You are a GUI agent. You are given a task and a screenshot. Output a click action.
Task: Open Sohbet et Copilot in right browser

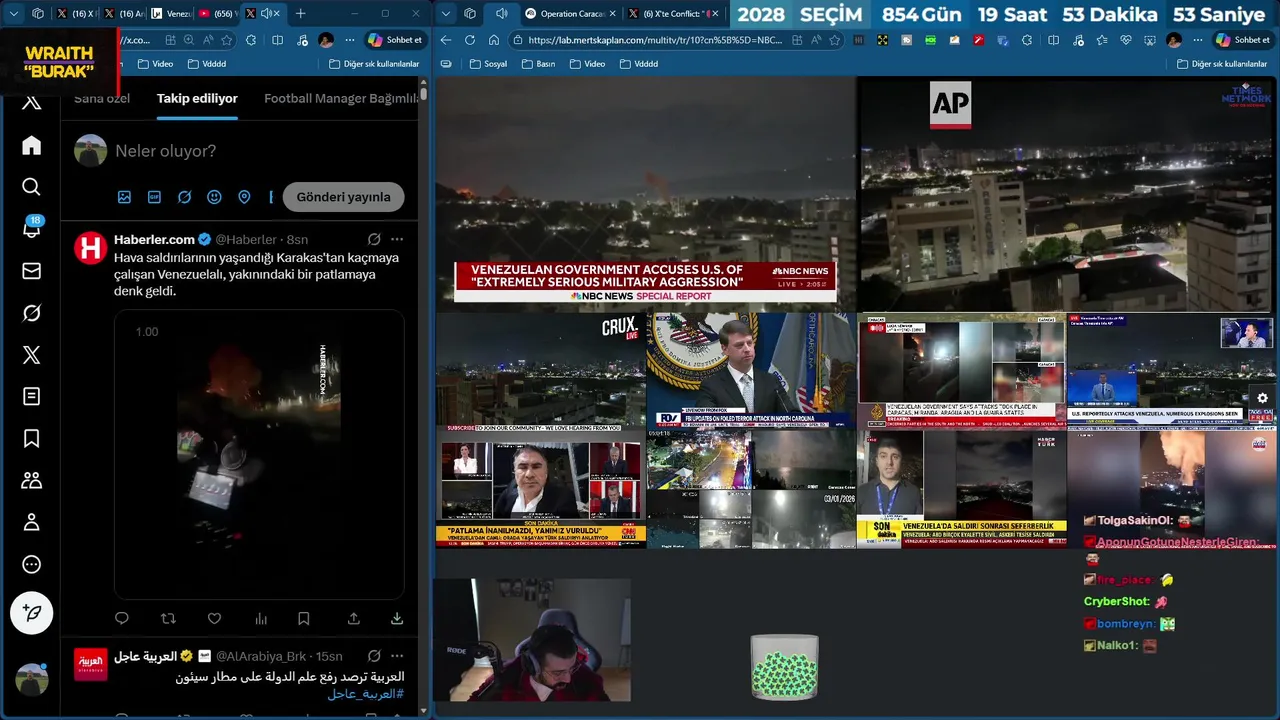pos(1241,40)
